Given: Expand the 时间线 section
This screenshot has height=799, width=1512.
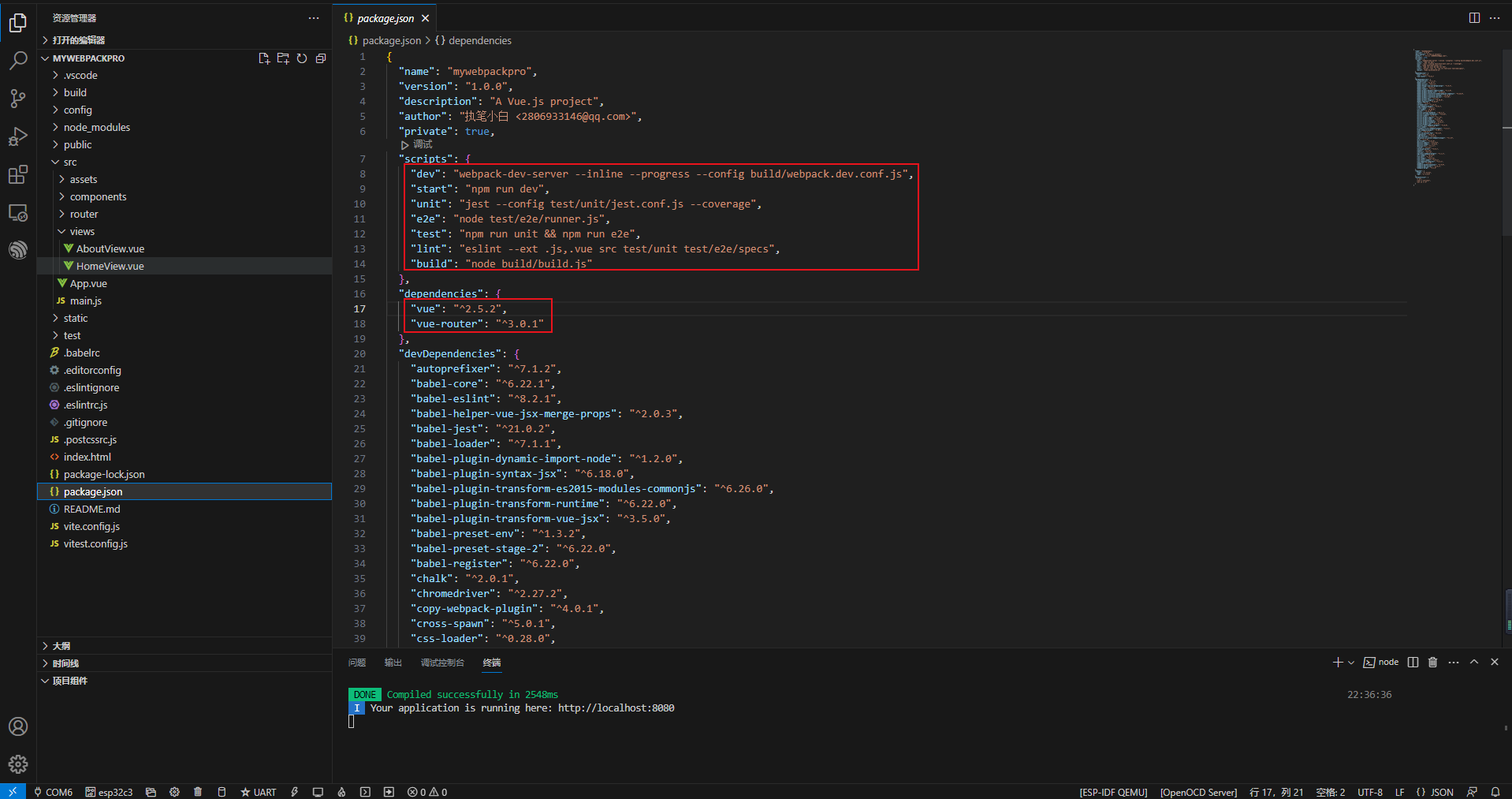Looking at the screenshot, I should pos(65,663).
